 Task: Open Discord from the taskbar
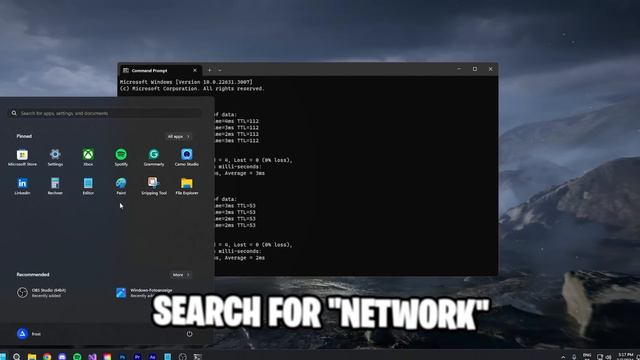tap(62, 357)
